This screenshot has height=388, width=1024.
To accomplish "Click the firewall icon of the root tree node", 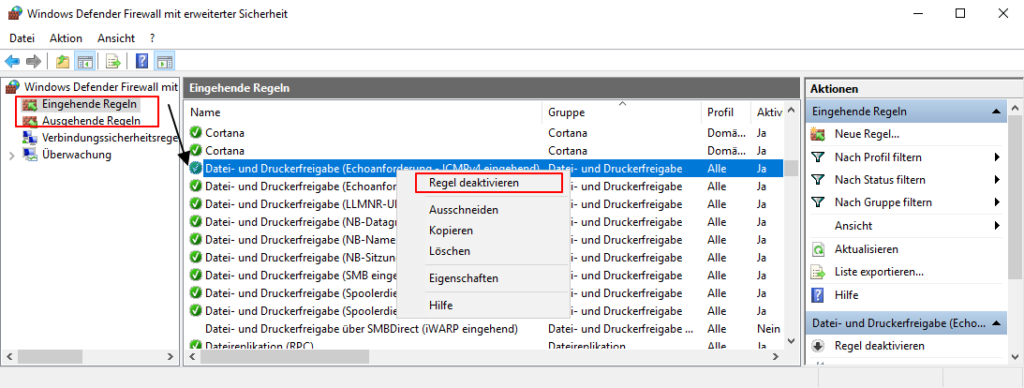I will pos(13,87).
